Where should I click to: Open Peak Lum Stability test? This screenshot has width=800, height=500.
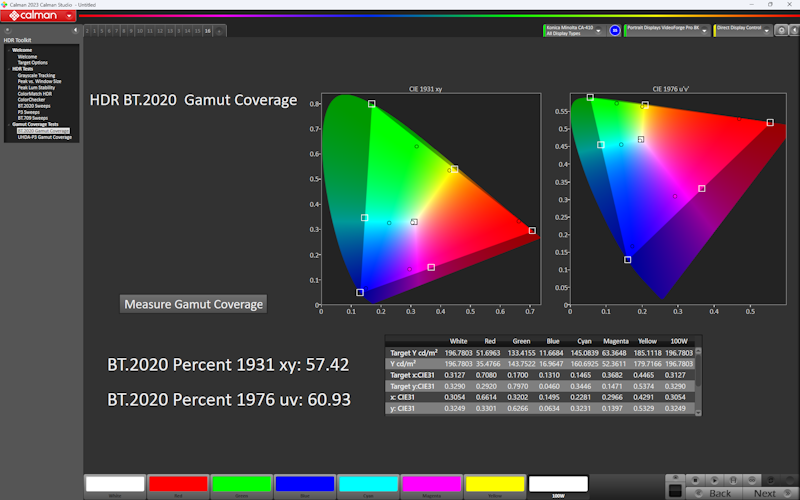36,88
